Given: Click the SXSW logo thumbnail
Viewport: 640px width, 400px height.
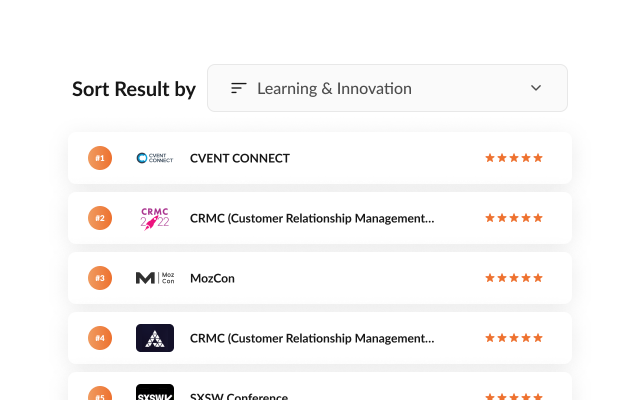Looking at the screenshot, I should [x=155, y=393].
